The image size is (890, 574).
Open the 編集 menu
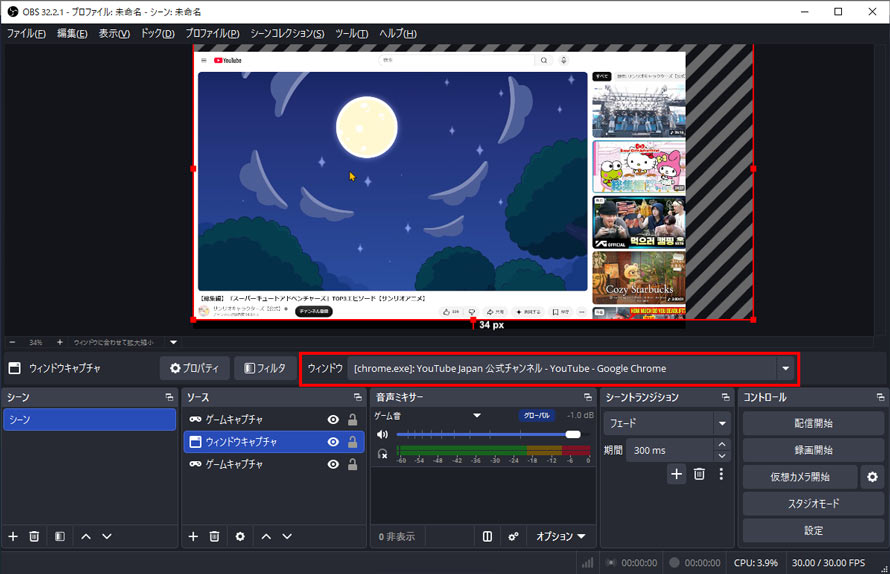(72, 33)
